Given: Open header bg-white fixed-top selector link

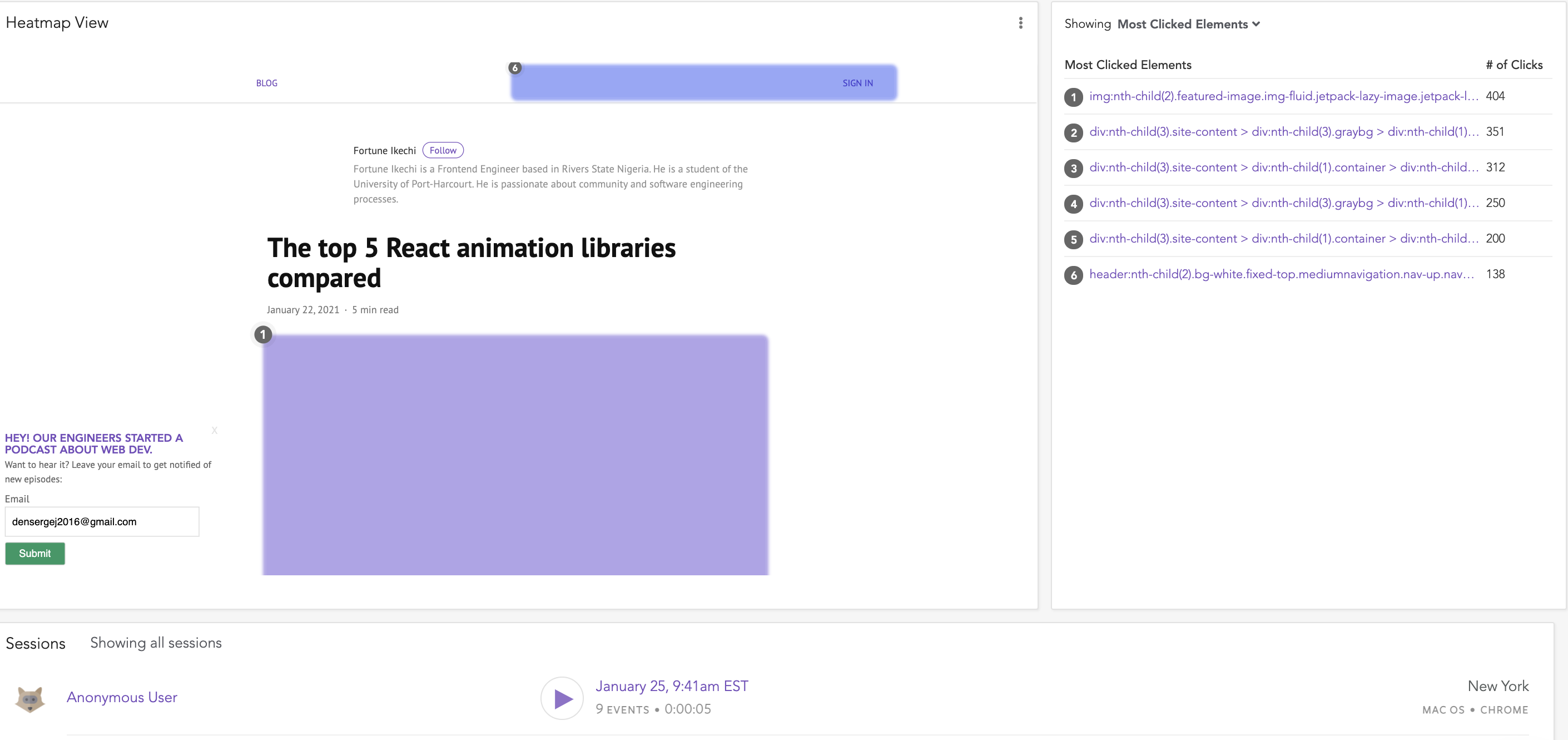Looking at the screenshot, I should (1281, 274).
